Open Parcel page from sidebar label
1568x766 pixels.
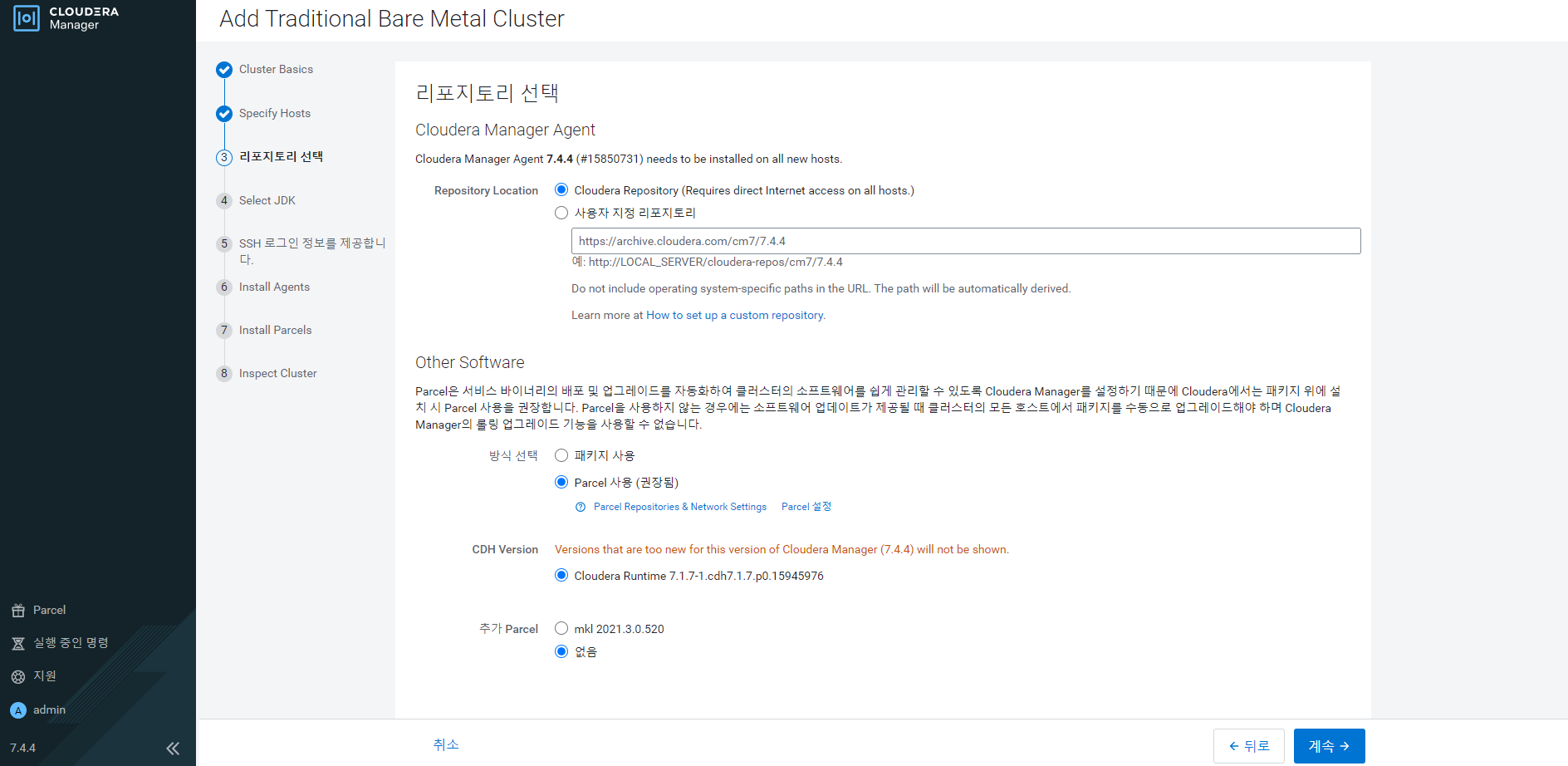coord(50,610)
